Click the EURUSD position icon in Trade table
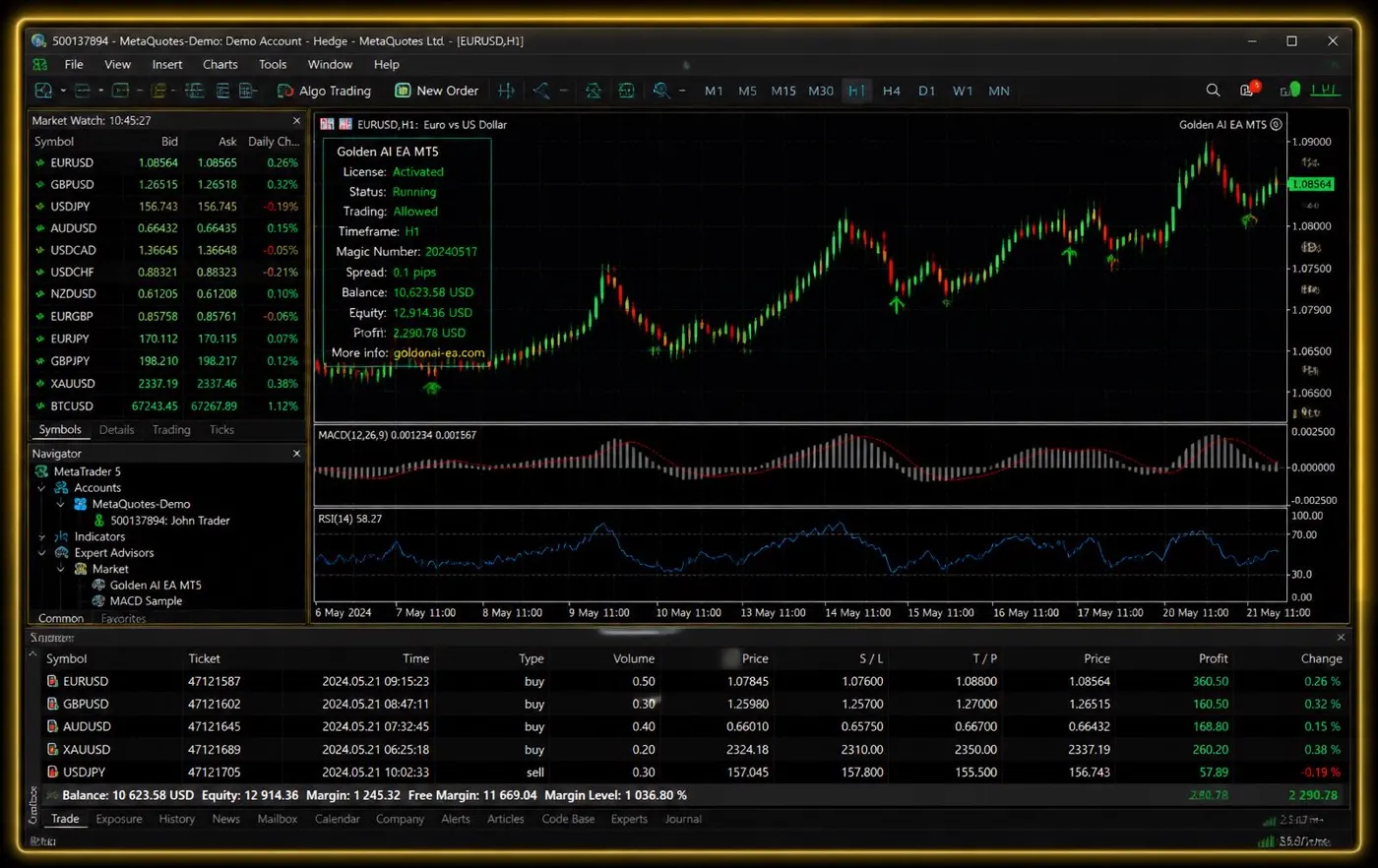 [52, 681]
